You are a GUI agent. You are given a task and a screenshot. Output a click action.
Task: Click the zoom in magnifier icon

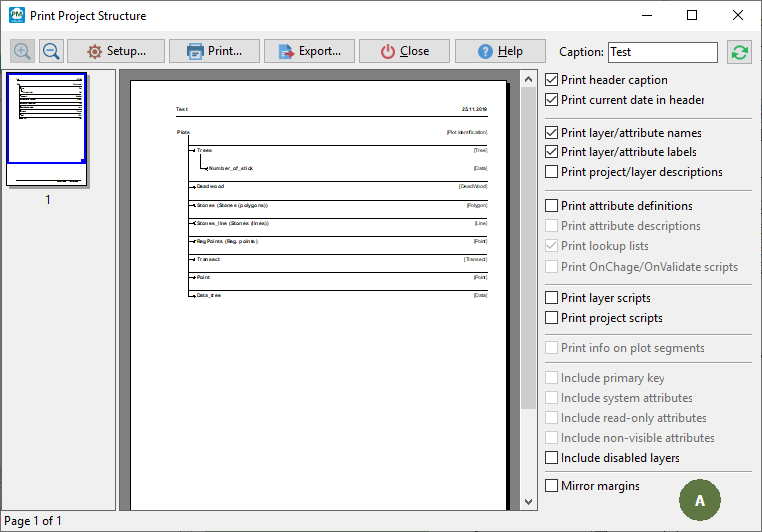pyautogui.click(x=22, y=51)
